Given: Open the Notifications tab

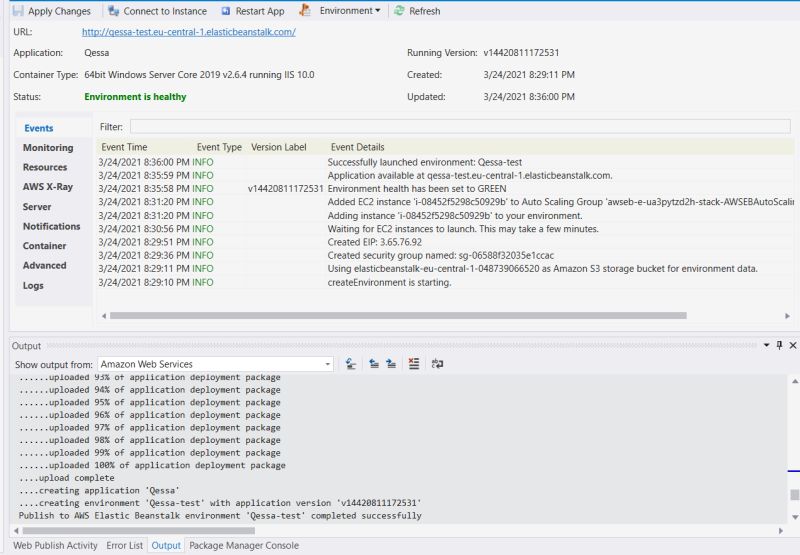Looking at the screenshot, I should 52,226.
